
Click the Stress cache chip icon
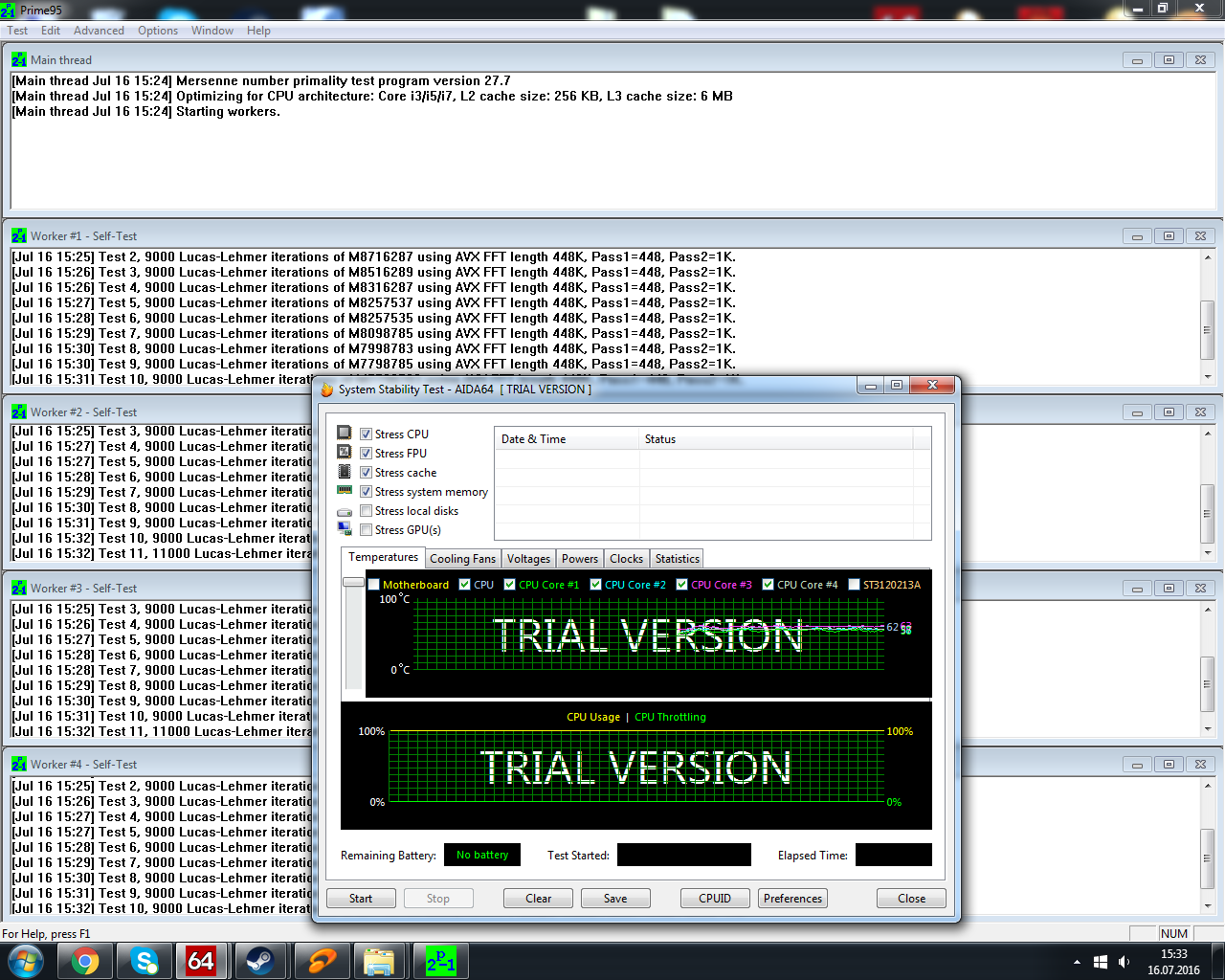[x=345, y=471]
